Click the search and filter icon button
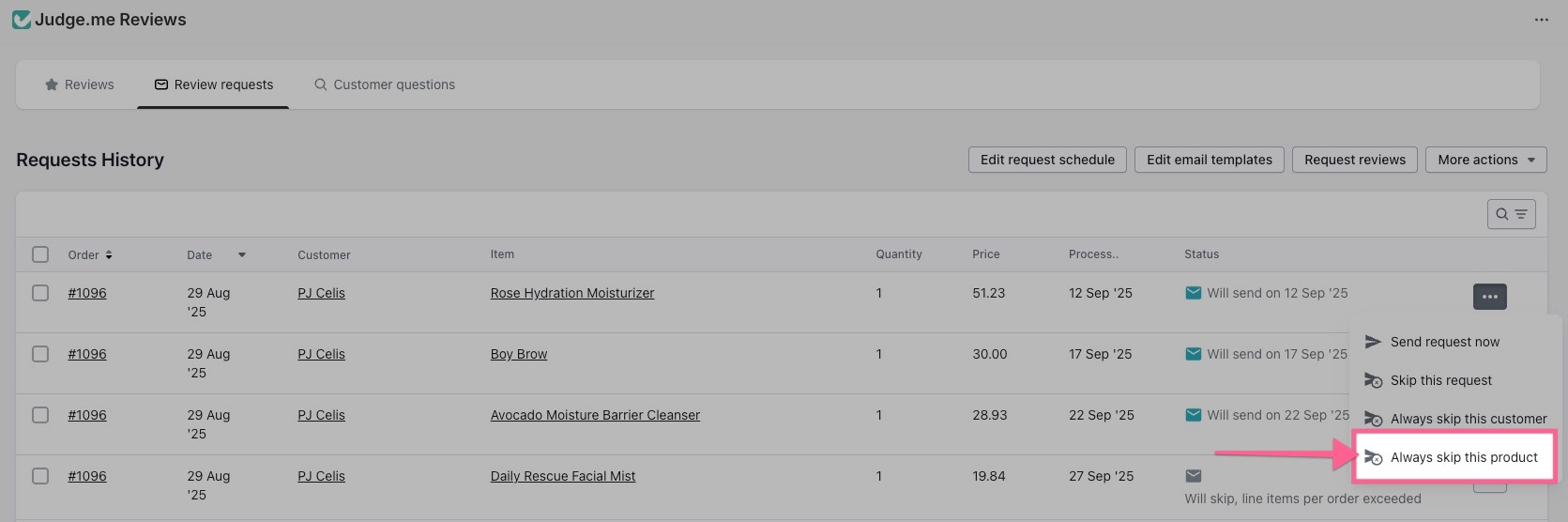 point(1511,214)
